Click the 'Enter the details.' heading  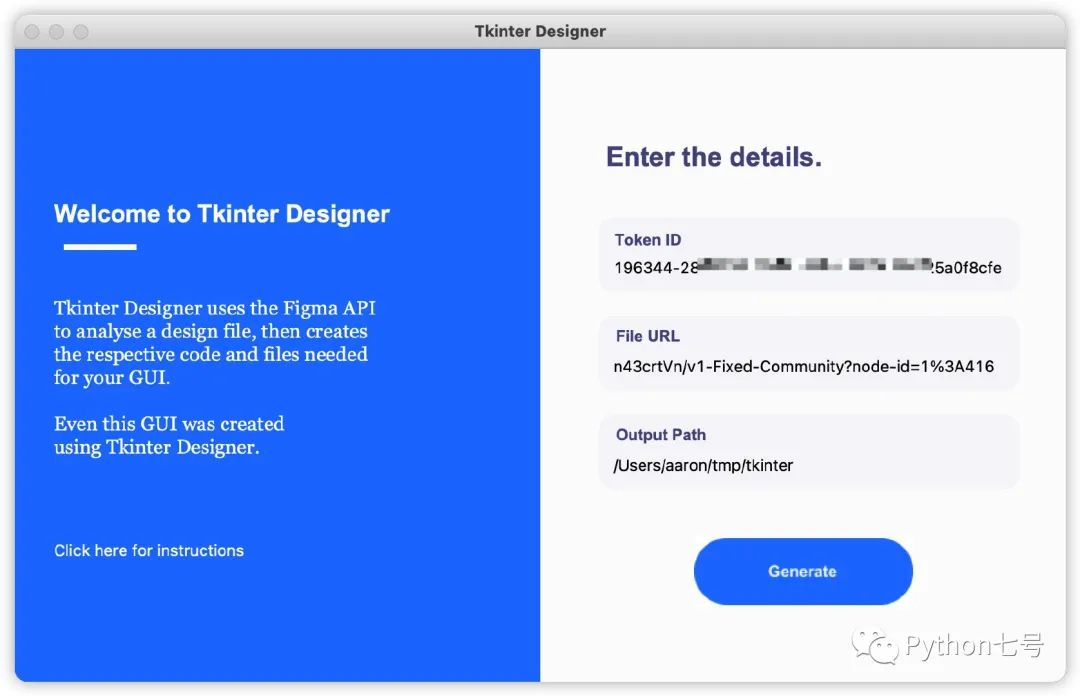712,156
